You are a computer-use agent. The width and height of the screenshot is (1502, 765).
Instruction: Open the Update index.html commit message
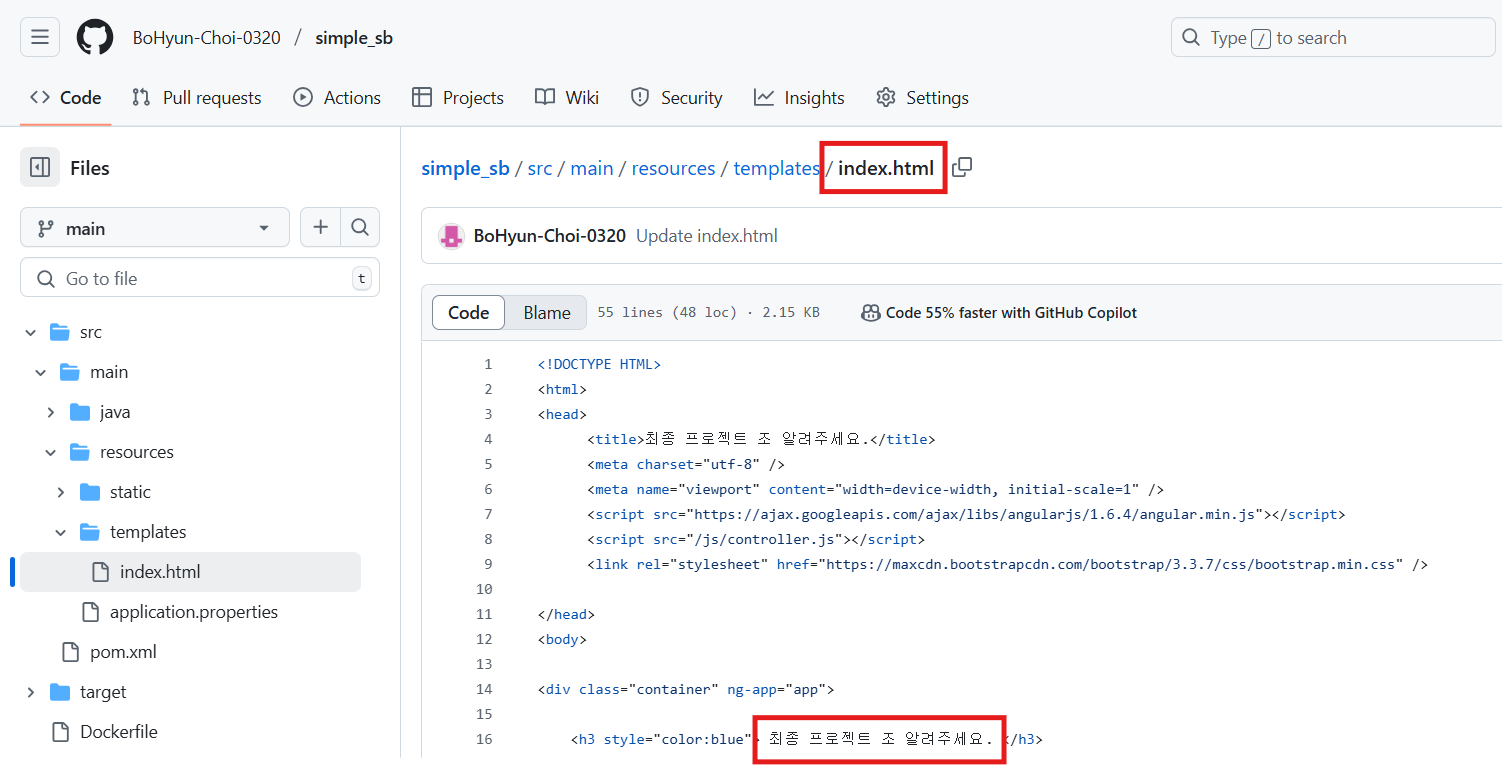click(707, 236)
